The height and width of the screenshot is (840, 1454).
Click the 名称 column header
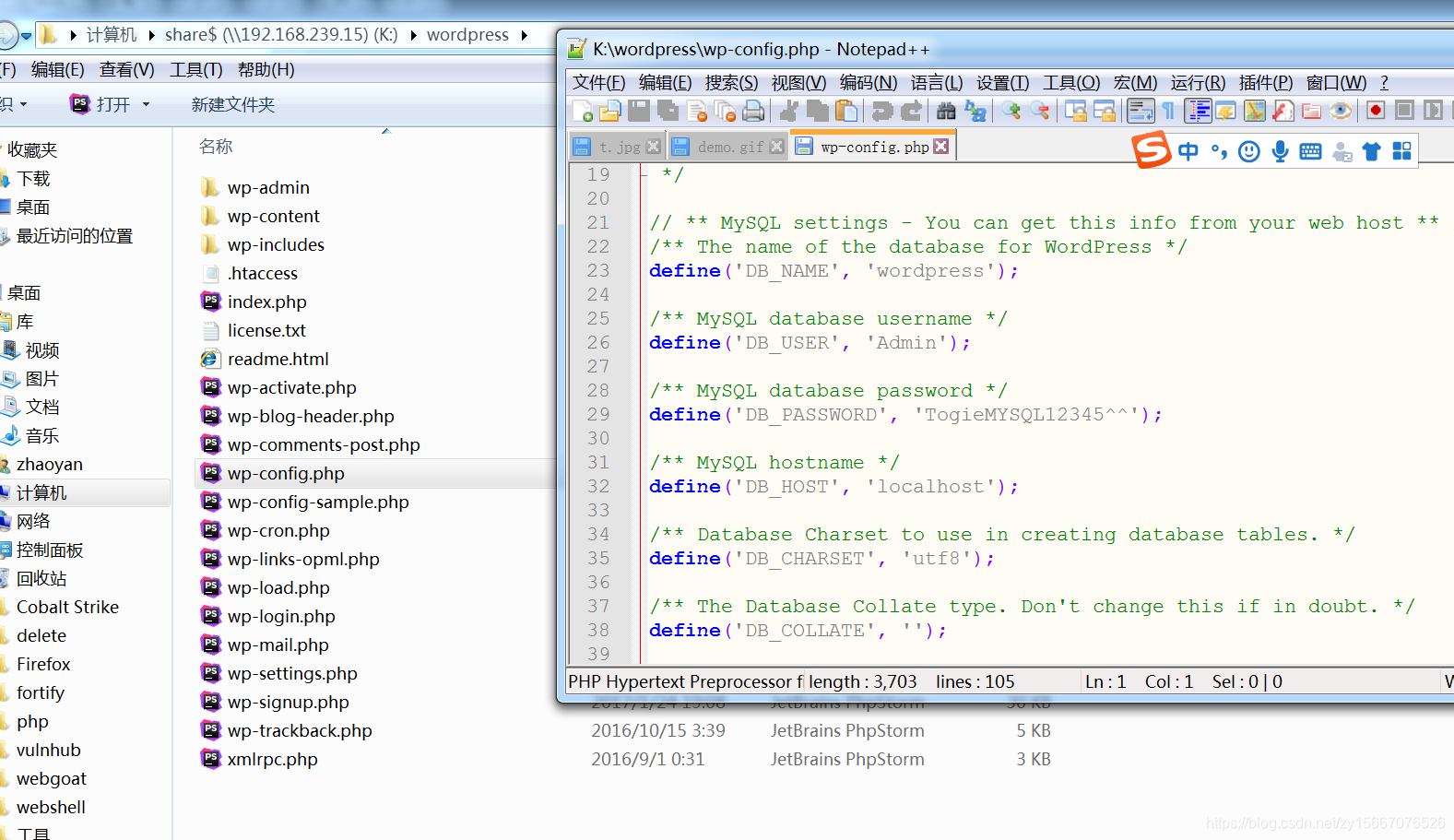[216, 147]
